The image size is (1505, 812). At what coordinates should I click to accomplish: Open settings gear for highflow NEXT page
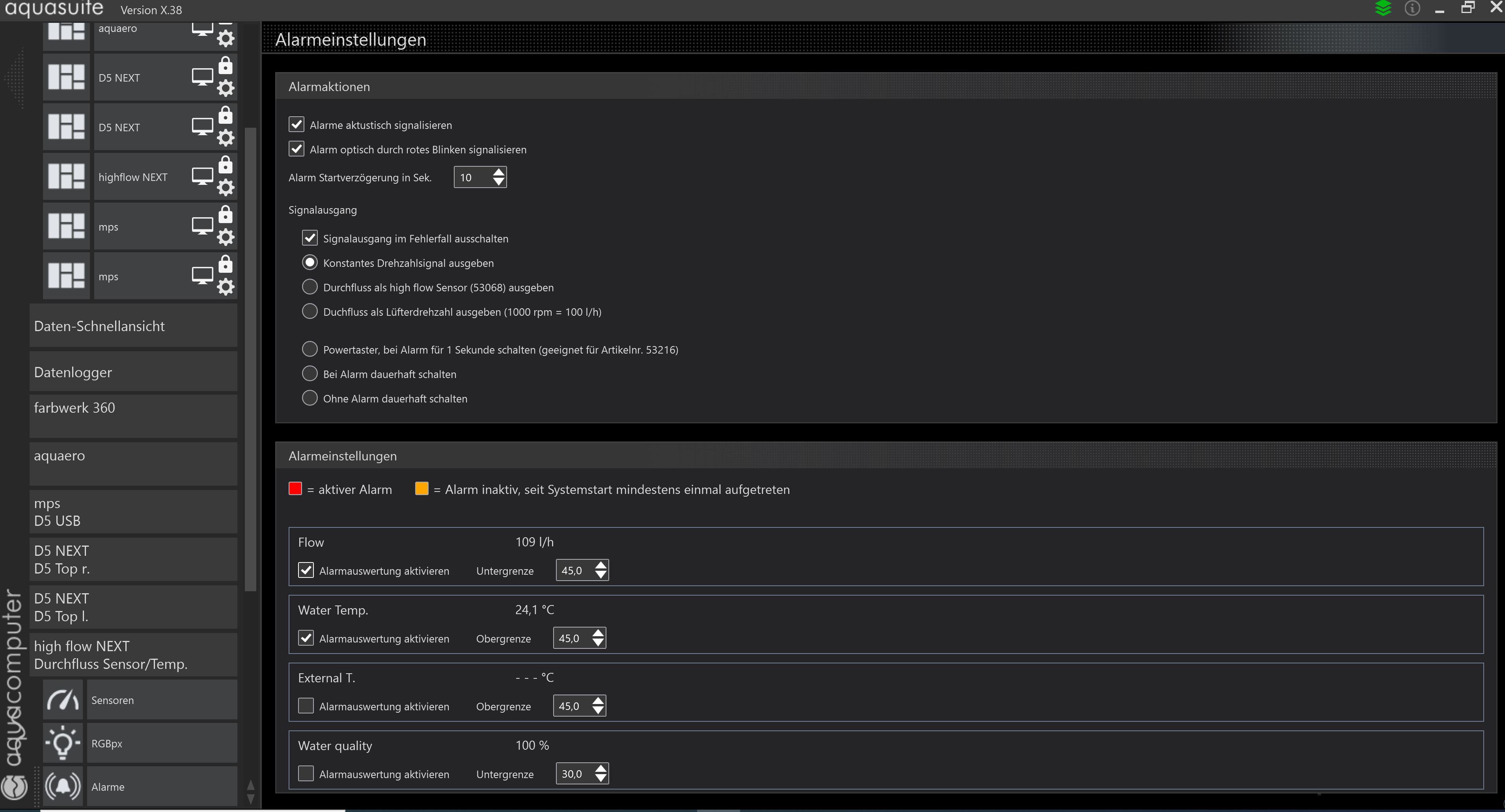226,188
